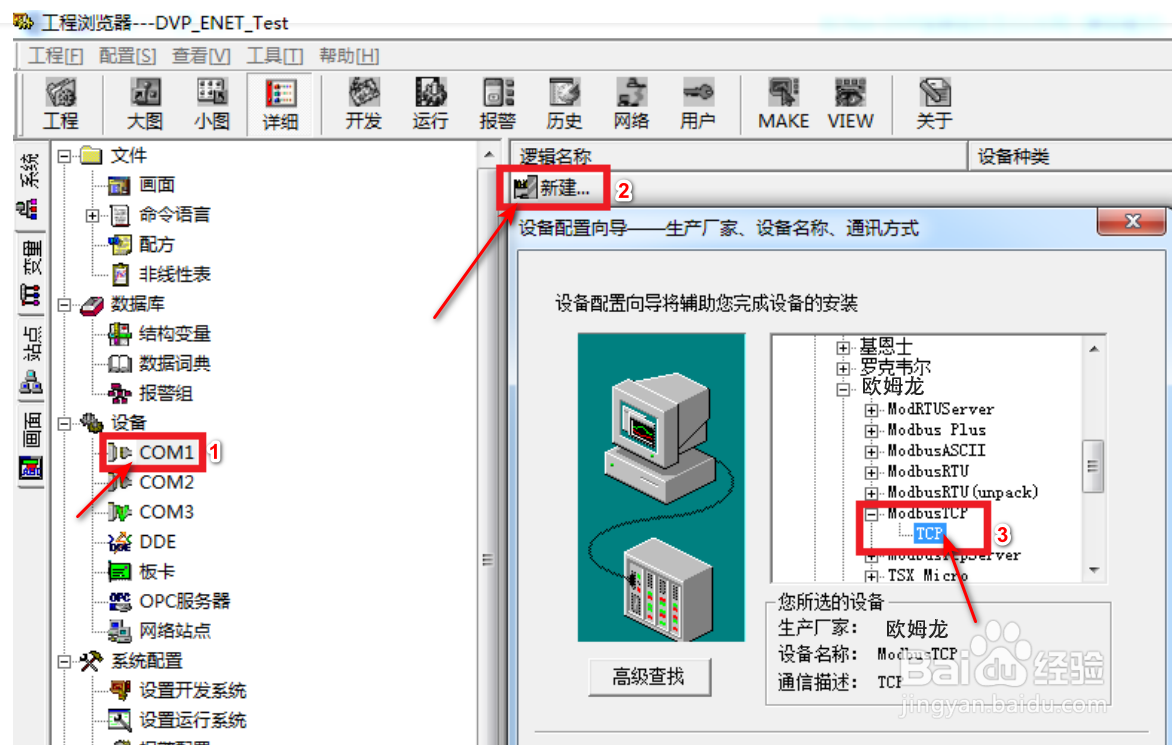Select OPC服务器 under 设备
The image size is (1172, 745).
pos(185,601)
